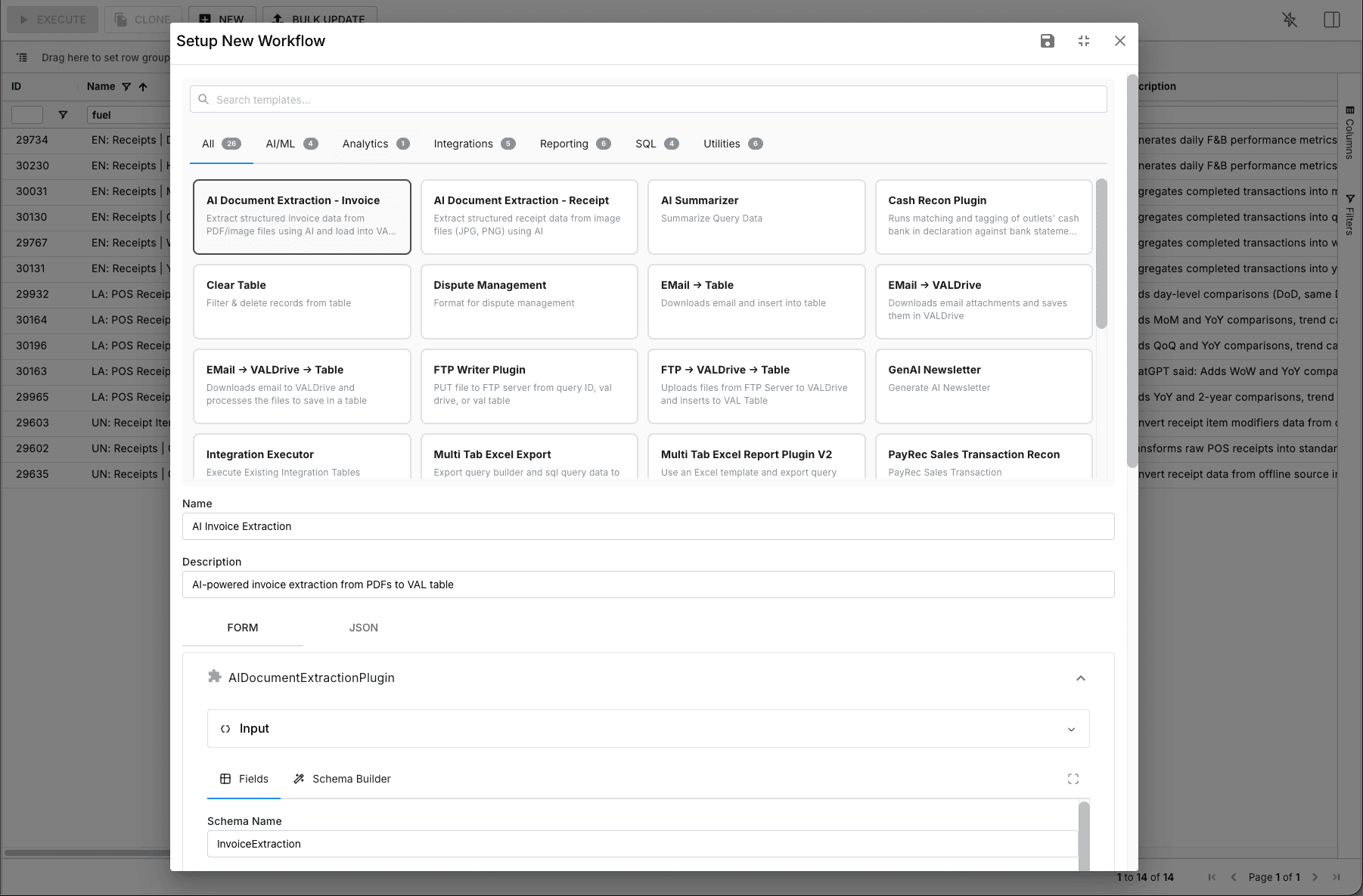Click the Name column sort arrow
The image size is (1363, 896).
[143, 87]
